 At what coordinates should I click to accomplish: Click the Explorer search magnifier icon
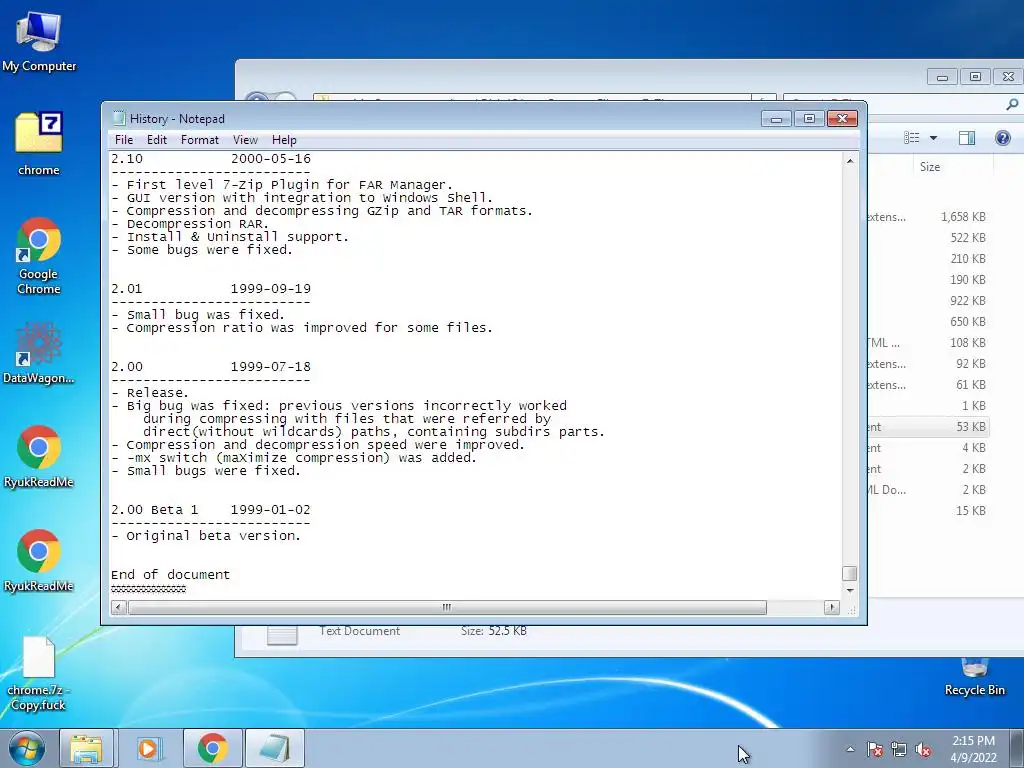[x=1012, y=104]
